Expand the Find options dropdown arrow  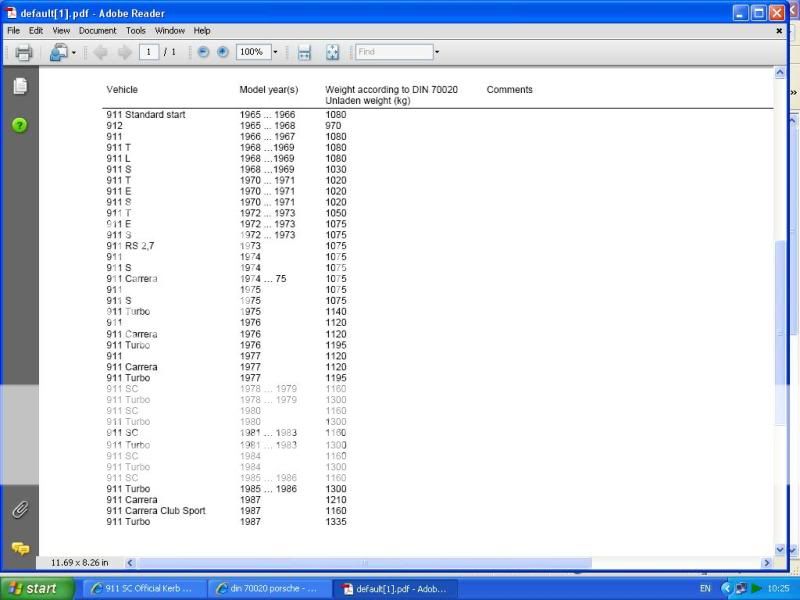click(x=437, y=52)
